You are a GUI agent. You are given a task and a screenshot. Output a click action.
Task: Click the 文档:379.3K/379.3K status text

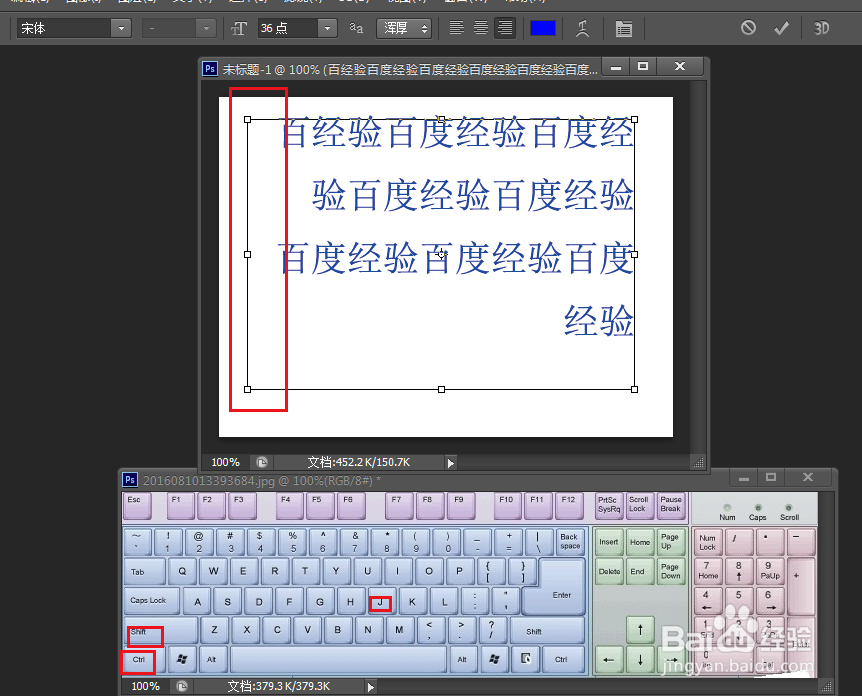(279, 686)
